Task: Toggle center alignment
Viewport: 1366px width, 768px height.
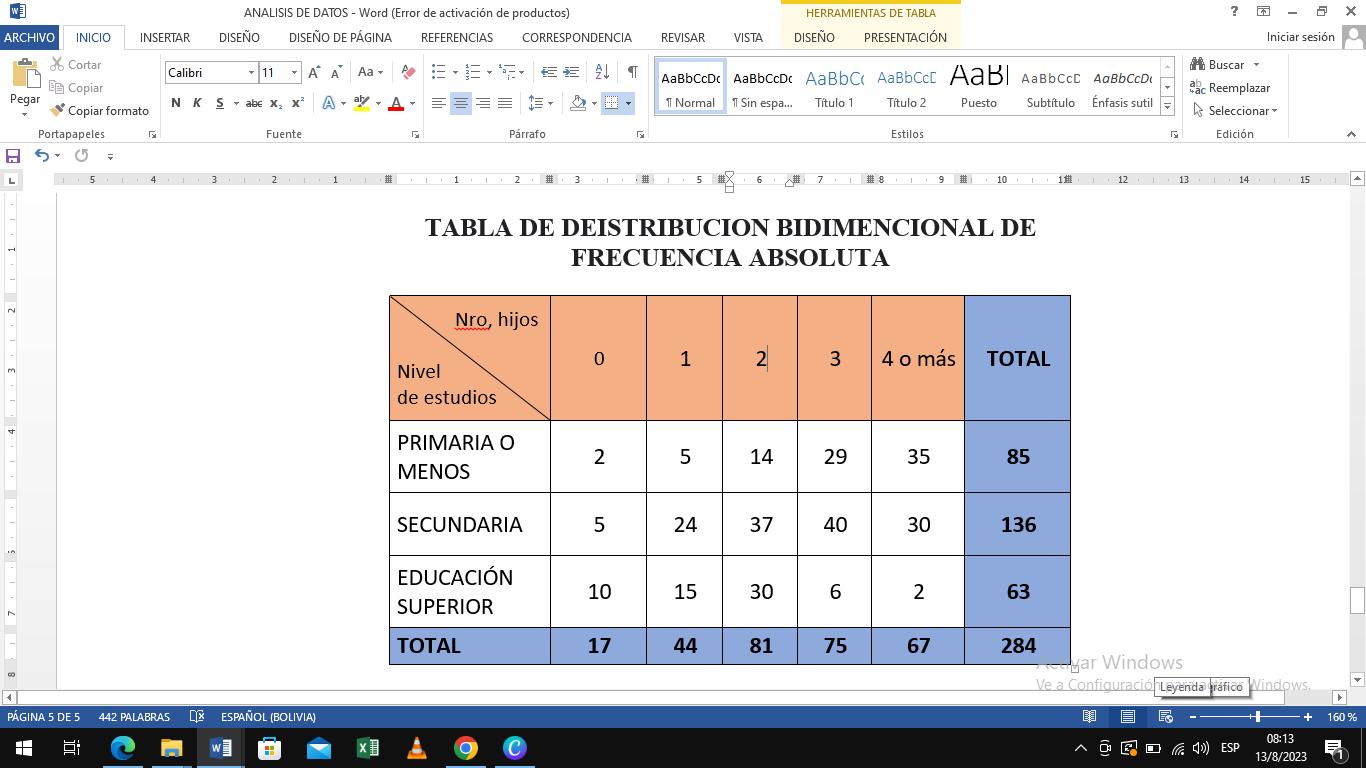Action: [x=461, y=103]
